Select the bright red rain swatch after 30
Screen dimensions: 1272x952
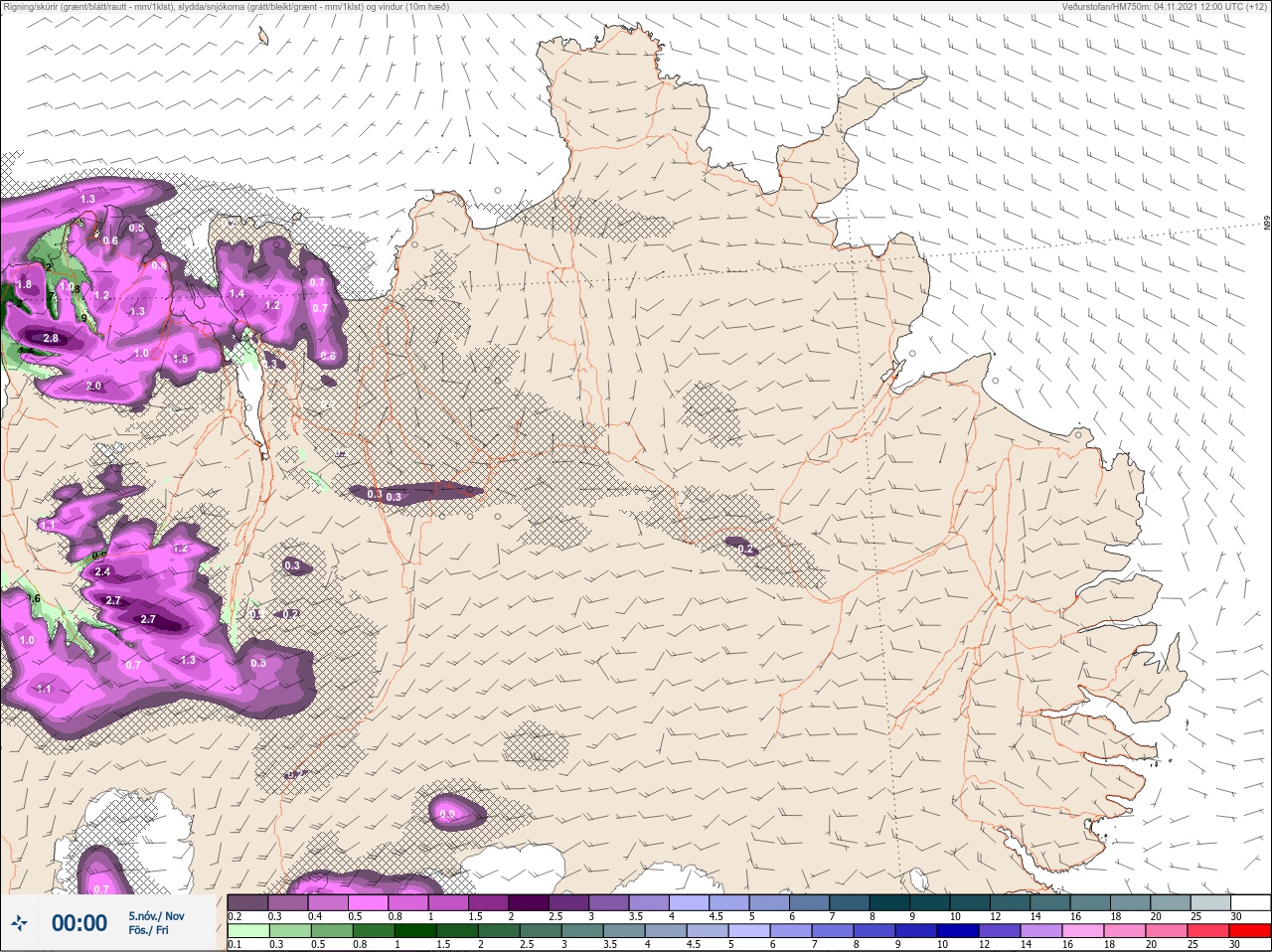(1250, 931)
